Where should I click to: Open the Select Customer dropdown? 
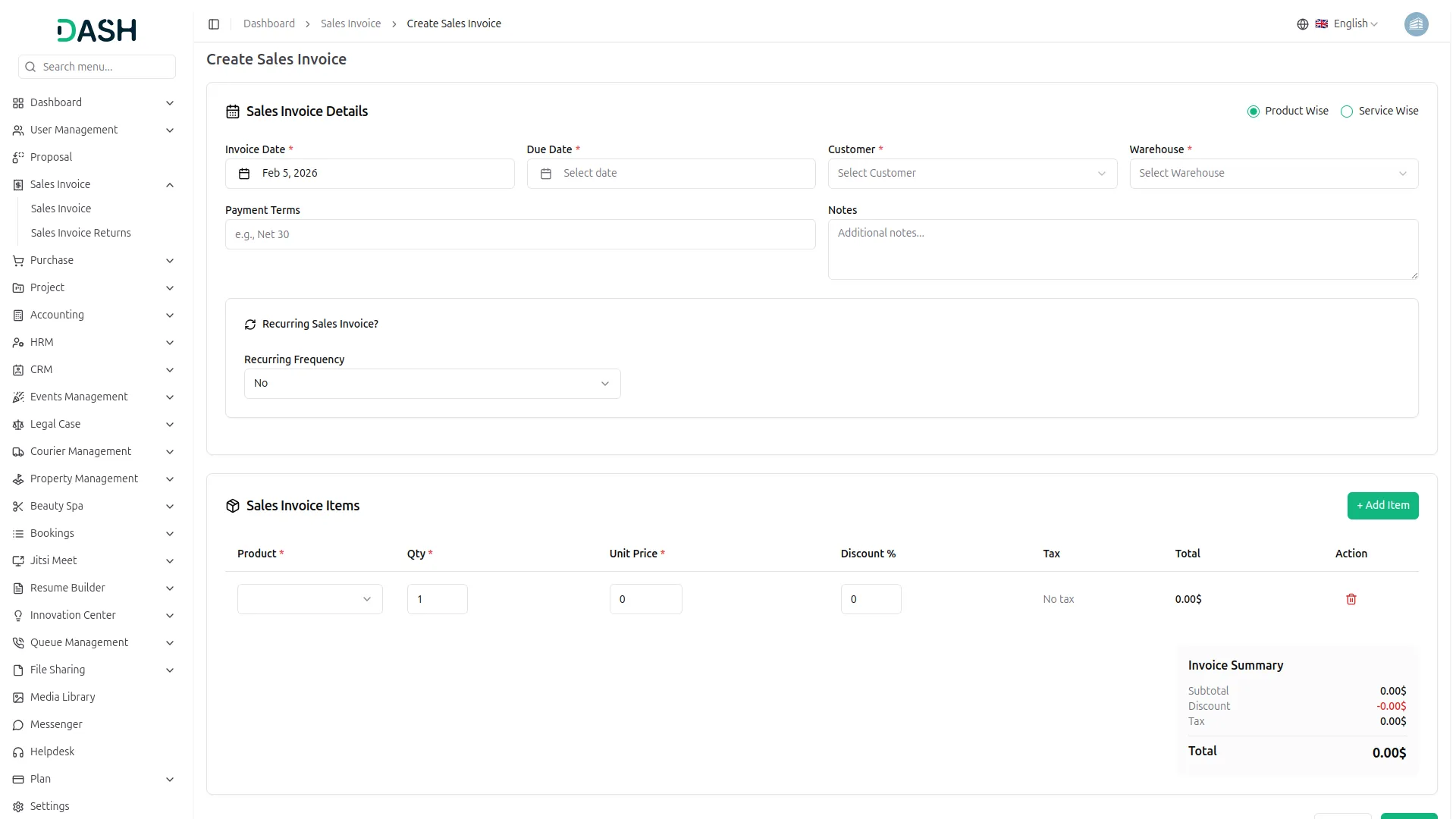(x=971, y=173)
